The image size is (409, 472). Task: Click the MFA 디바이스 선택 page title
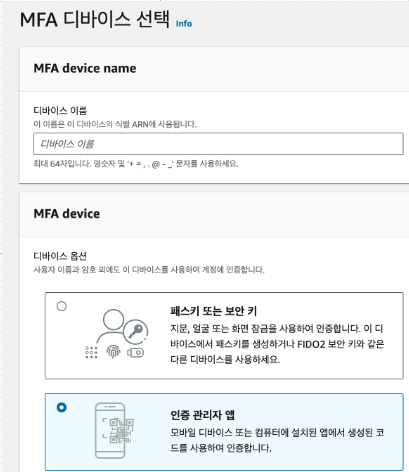pyautogui.click(x=95, y=19)
